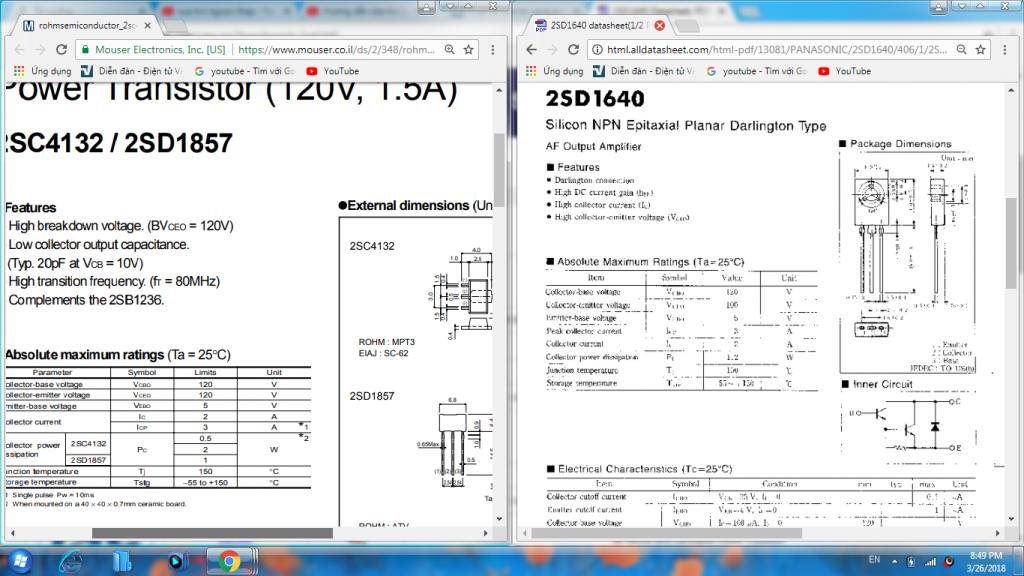Click the 2SC4132 / 2SD1857 heading
The image size is (1024, 576).
coord(119,143)
